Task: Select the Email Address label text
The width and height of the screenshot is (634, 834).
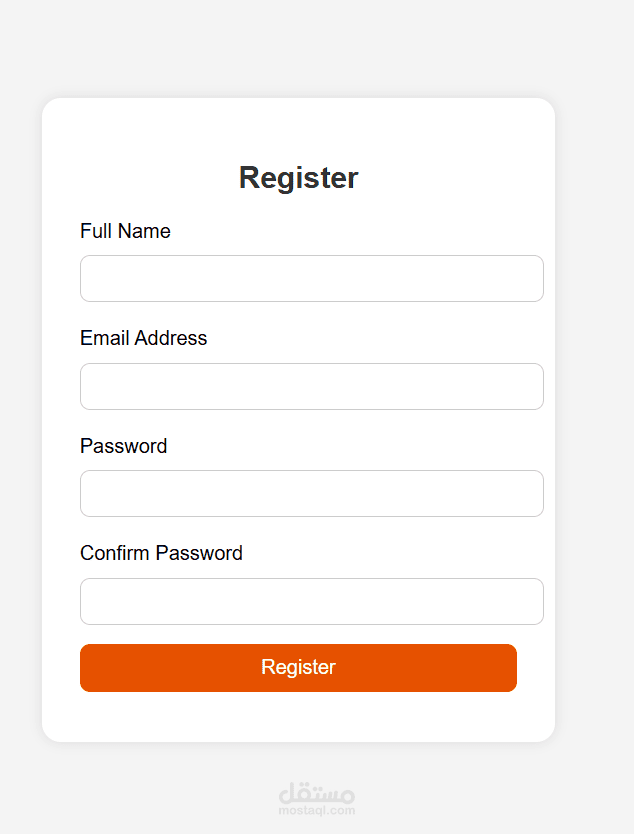Action: [143, 338]
